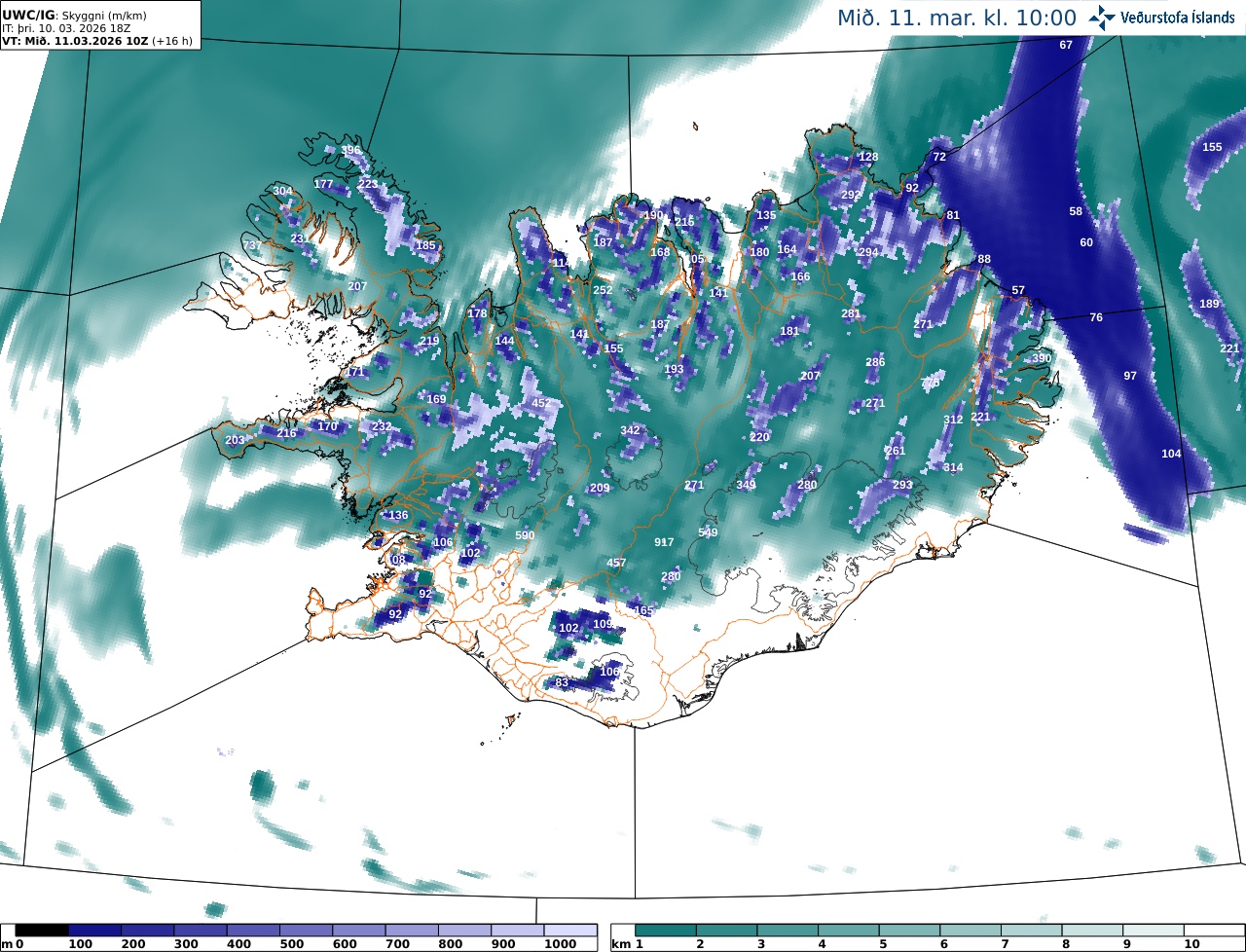
Task: Click visibility value 189 at the far east edge
Action: 1209,304
